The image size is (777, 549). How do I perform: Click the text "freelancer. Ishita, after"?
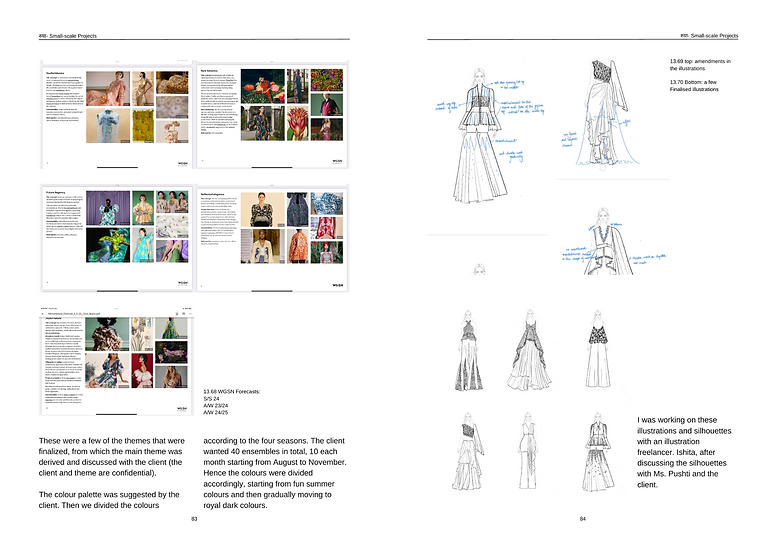676,452
